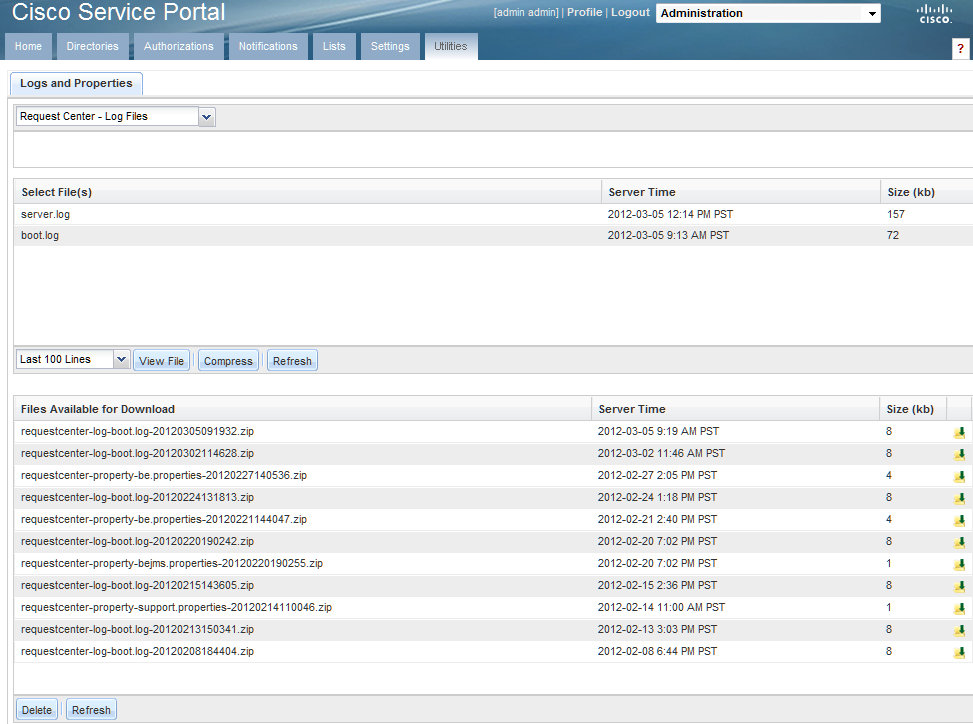
Task: Select requestcenter-log-boot.log-20120224131813.zip file name
Action: 137,498
